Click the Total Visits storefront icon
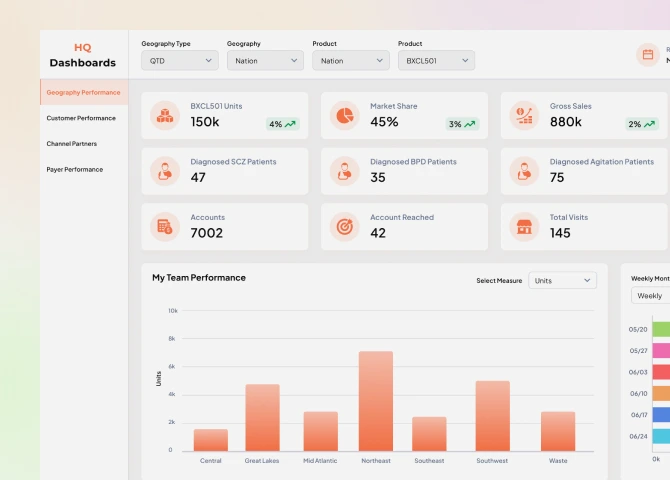The width and height of the screenshot is (670, 480). pos(524,227)
